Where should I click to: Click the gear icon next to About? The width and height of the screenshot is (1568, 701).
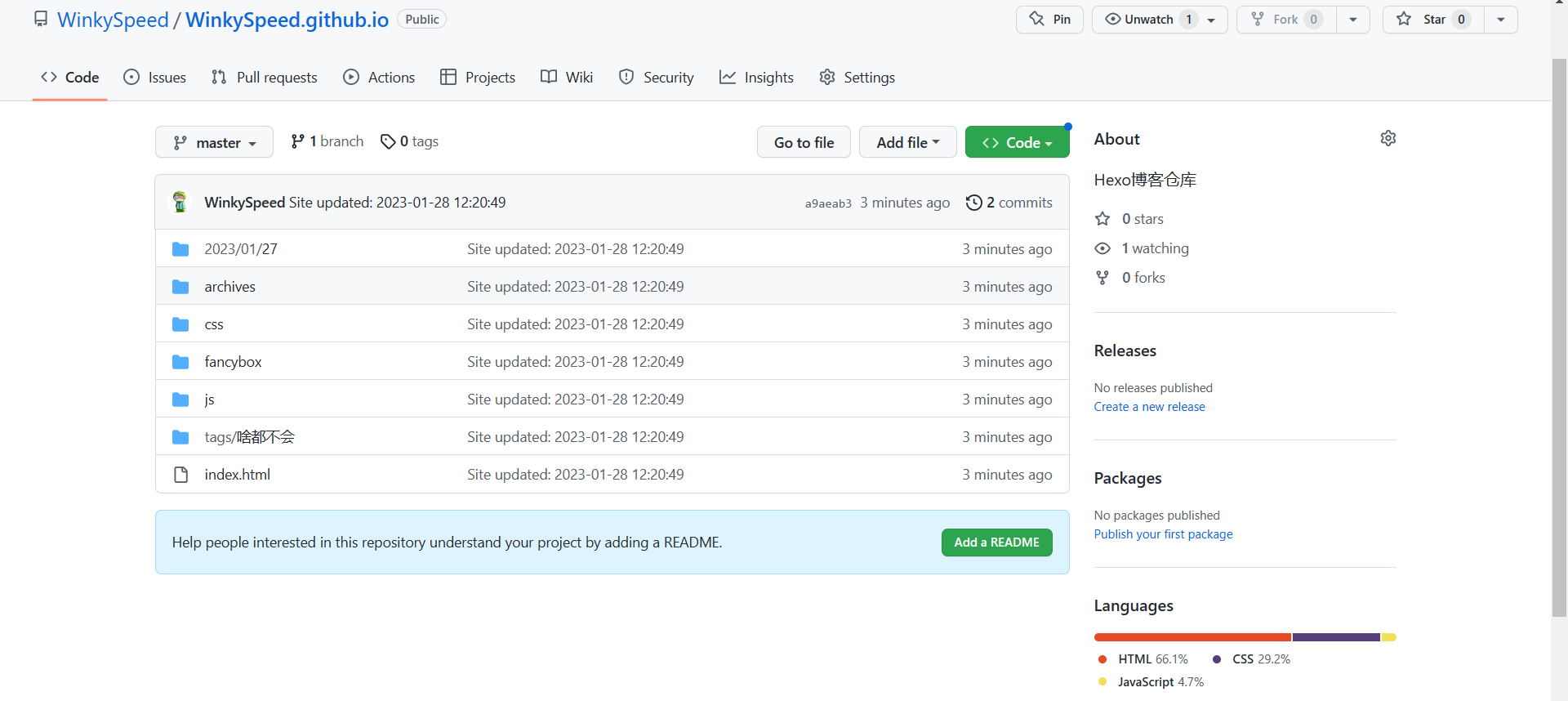click(1388, 138)
